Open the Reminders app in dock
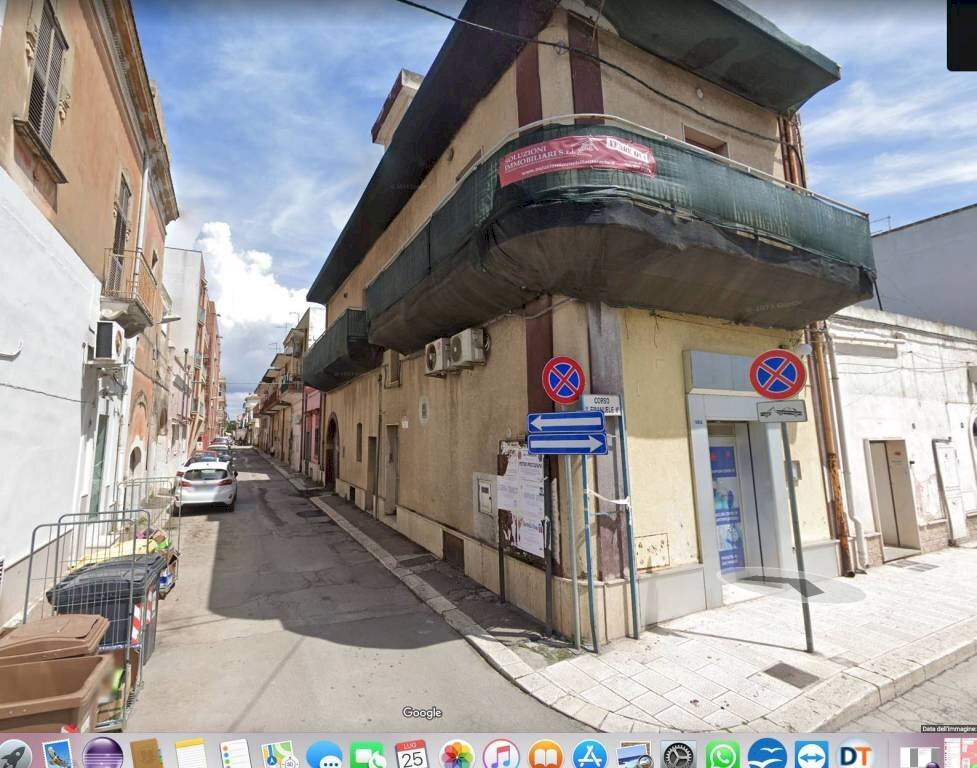Viewport: 977px width, 768px height. pyautogui.click(x=235, y=753)
